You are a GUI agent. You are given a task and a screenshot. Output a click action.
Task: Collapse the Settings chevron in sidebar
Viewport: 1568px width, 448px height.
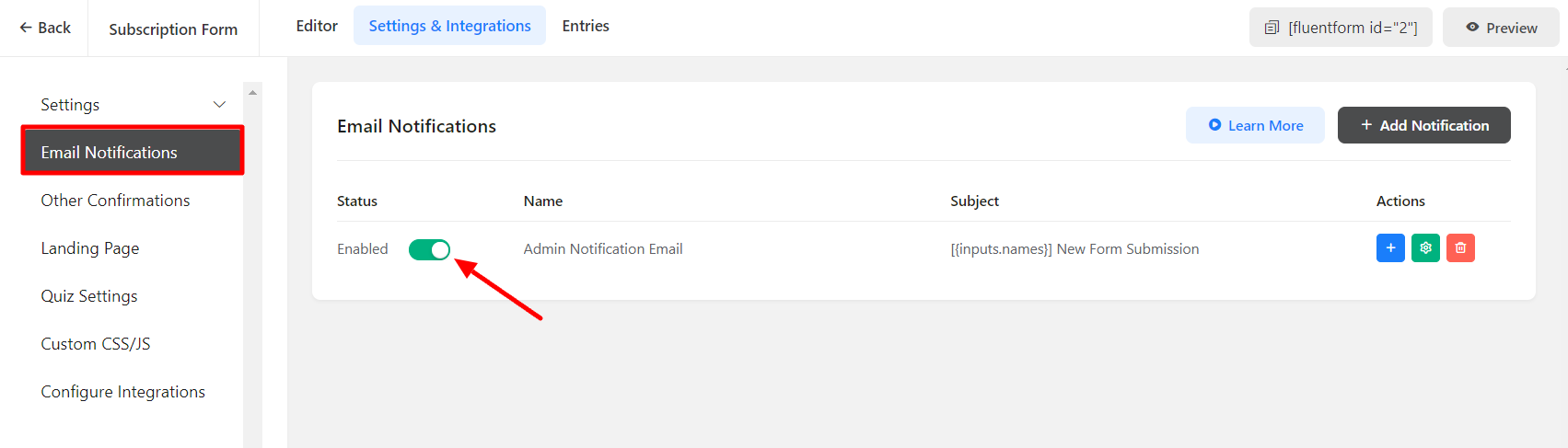click(x=219, y=105)
